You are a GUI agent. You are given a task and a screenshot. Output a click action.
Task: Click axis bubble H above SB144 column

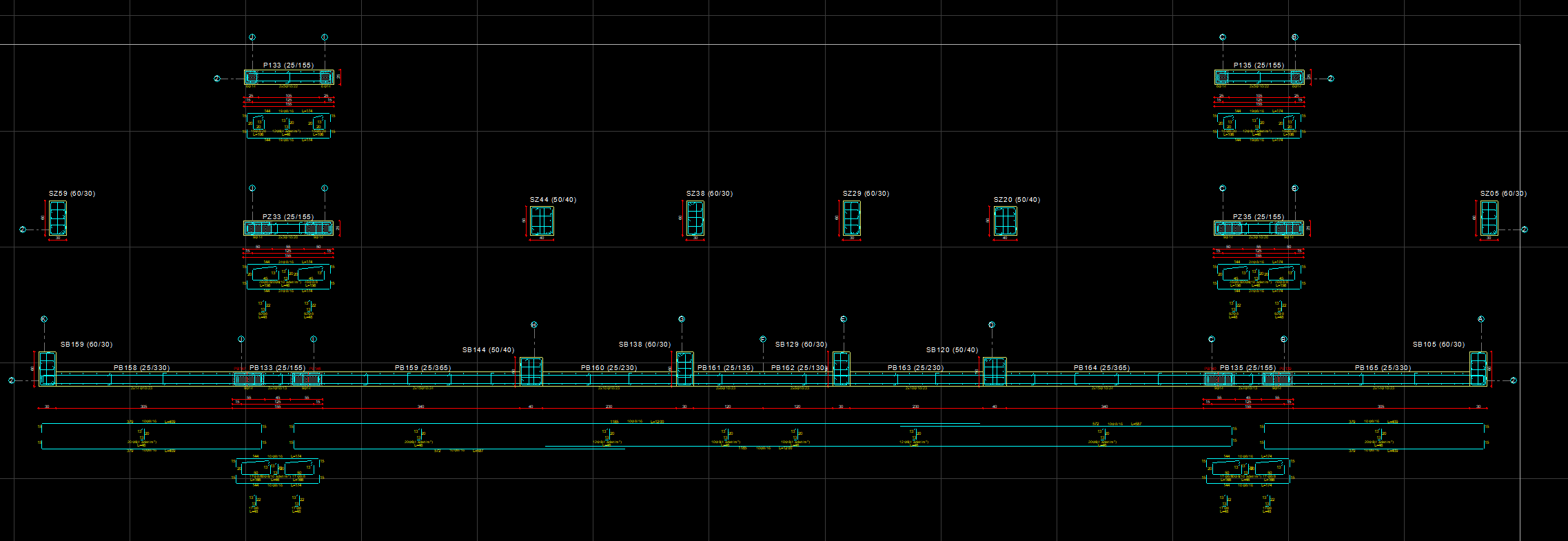pyautogui.click(x=534, y=325)
